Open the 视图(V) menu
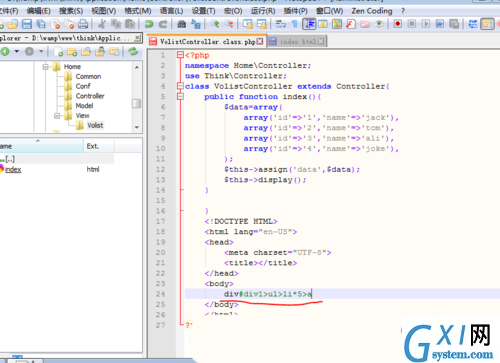Image resolution: width=500 pixels, height=363 pixels. pyautogui.click(x=104, y=11)
